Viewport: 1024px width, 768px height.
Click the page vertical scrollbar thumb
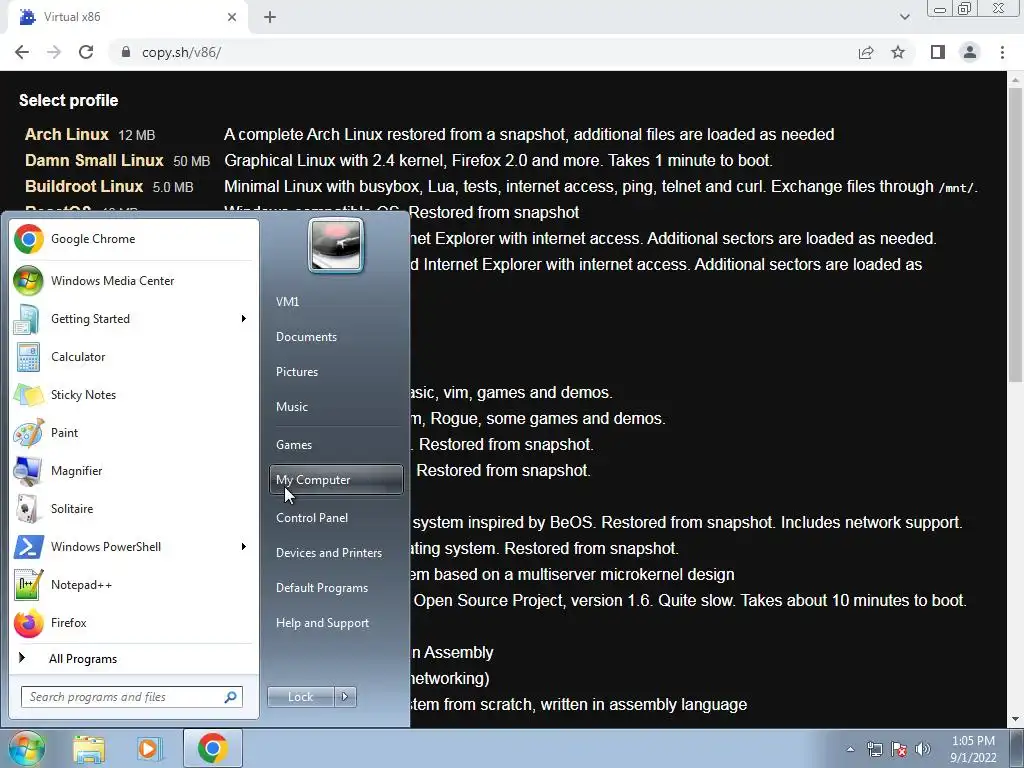(1015, 235)
